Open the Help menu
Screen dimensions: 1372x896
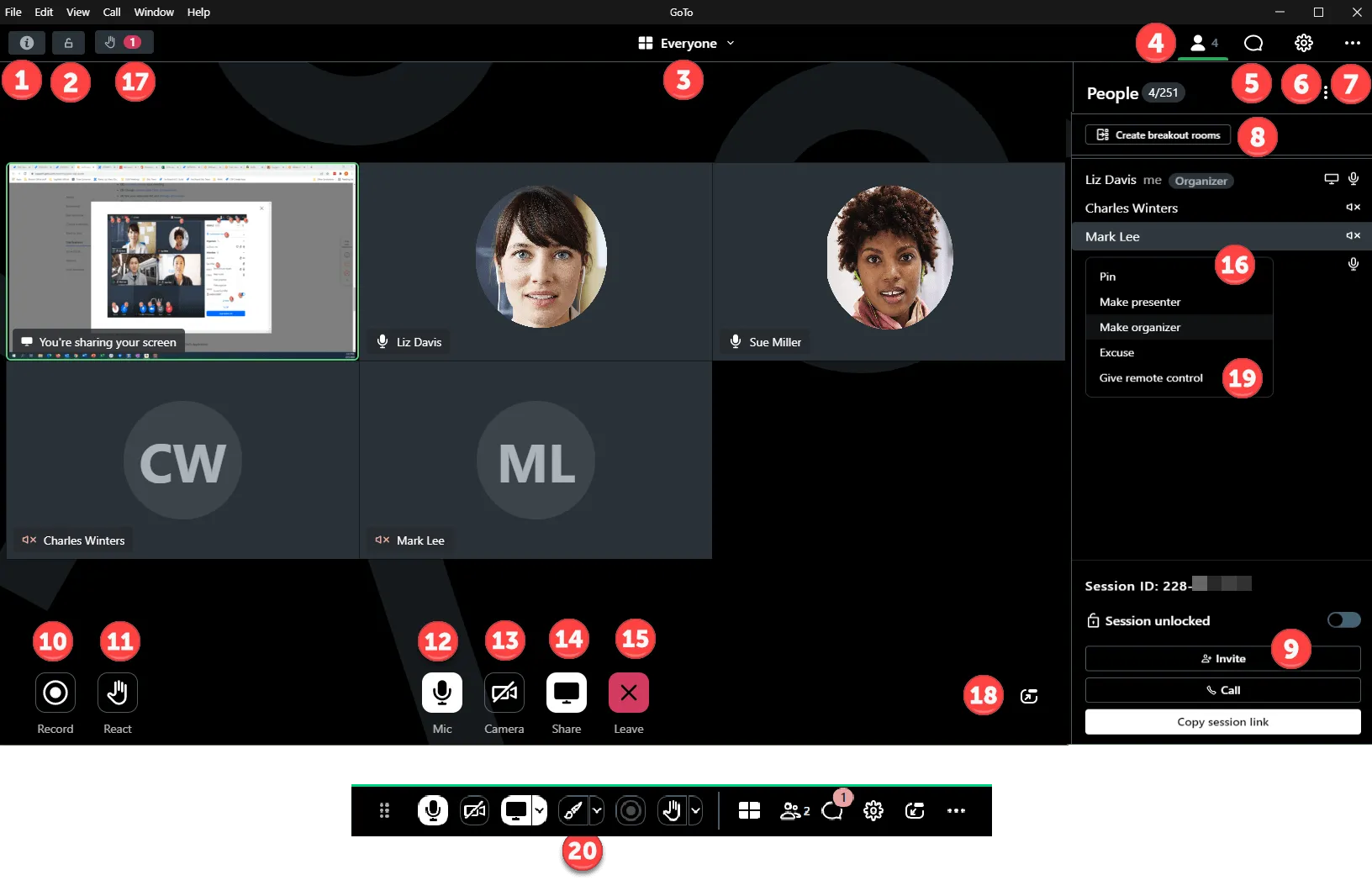tap(198, 12)
